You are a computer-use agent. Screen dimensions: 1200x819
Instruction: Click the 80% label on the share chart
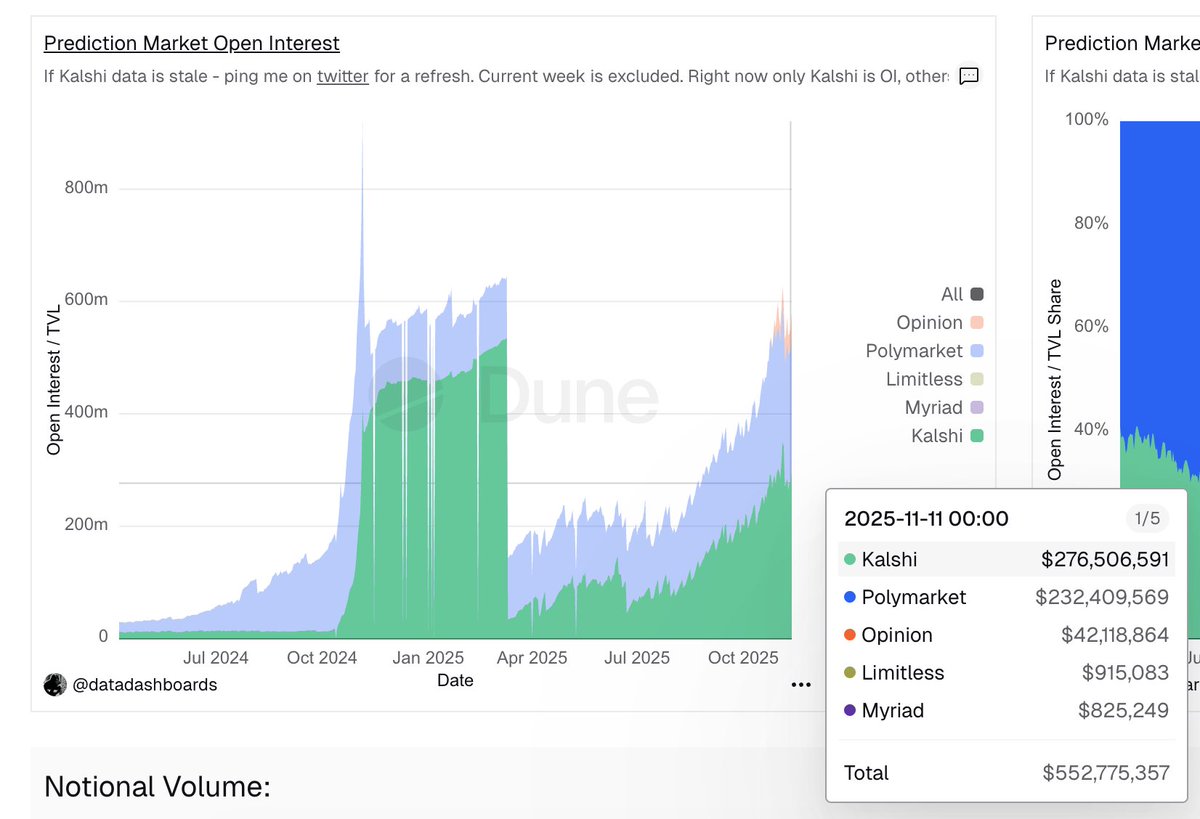1092,223
